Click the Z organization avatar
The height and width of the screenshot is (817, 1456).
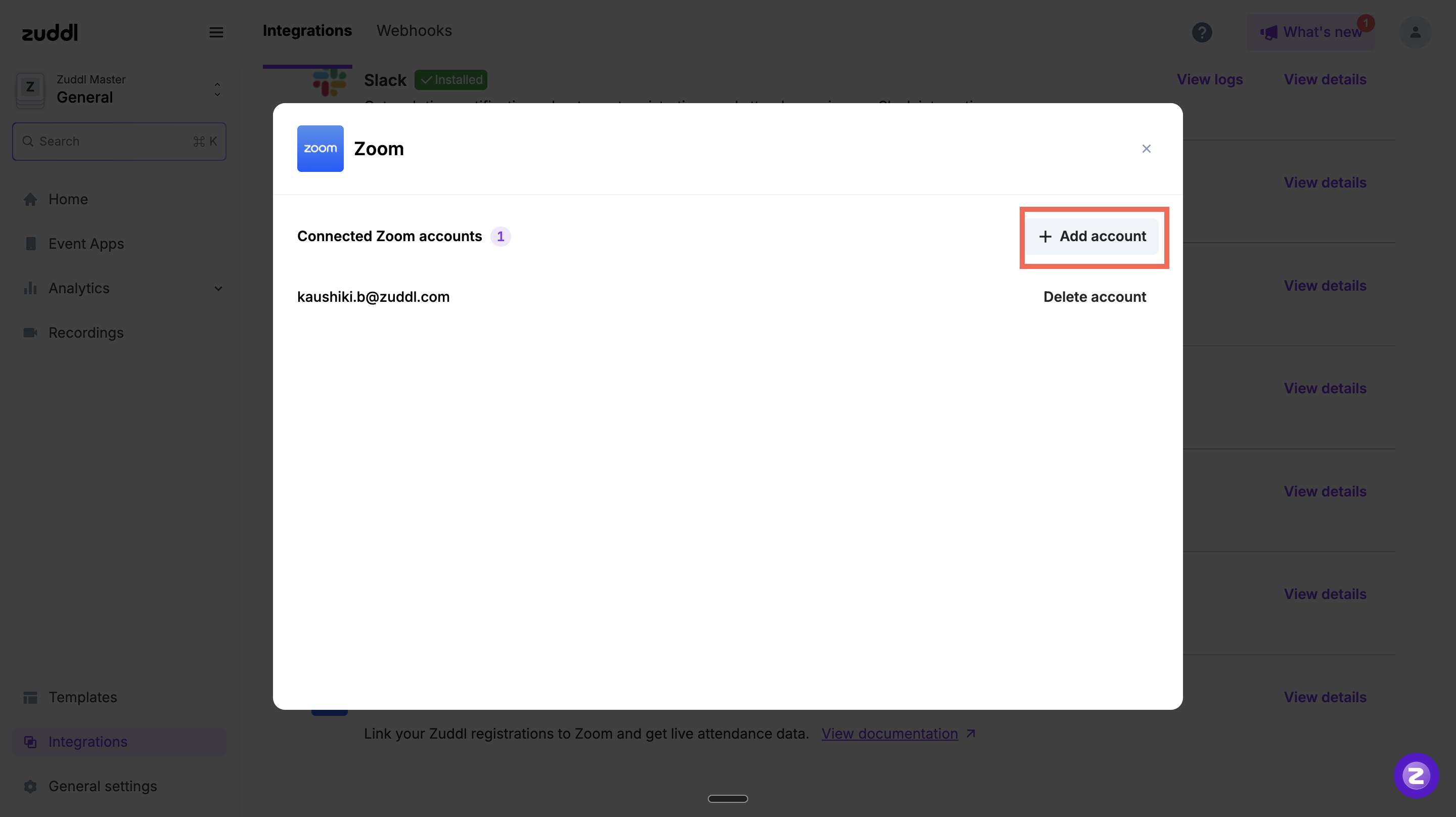pos(30,90)
